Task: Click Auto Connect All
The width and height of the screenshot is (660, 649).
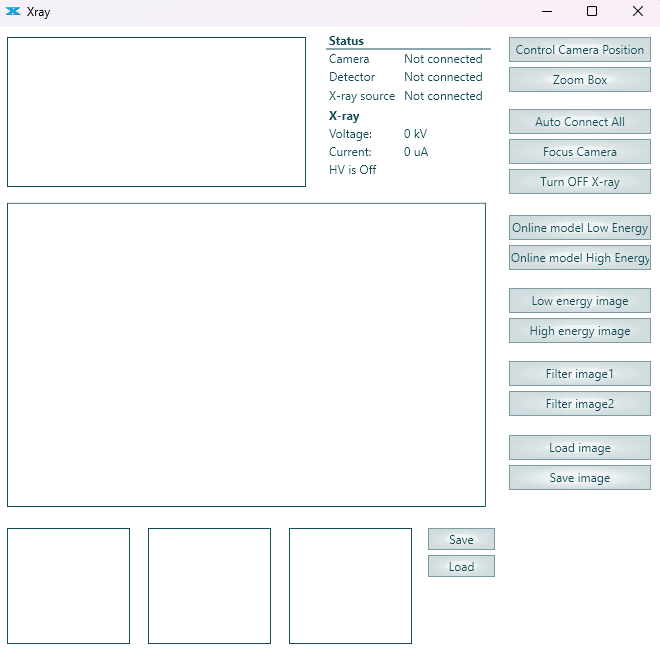Action: tap(580, 122)
